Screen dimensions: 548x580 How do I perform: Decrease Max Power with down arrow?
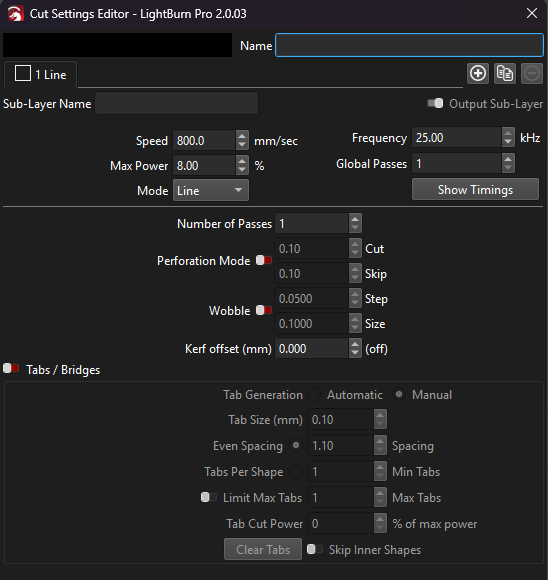point(242,170)
